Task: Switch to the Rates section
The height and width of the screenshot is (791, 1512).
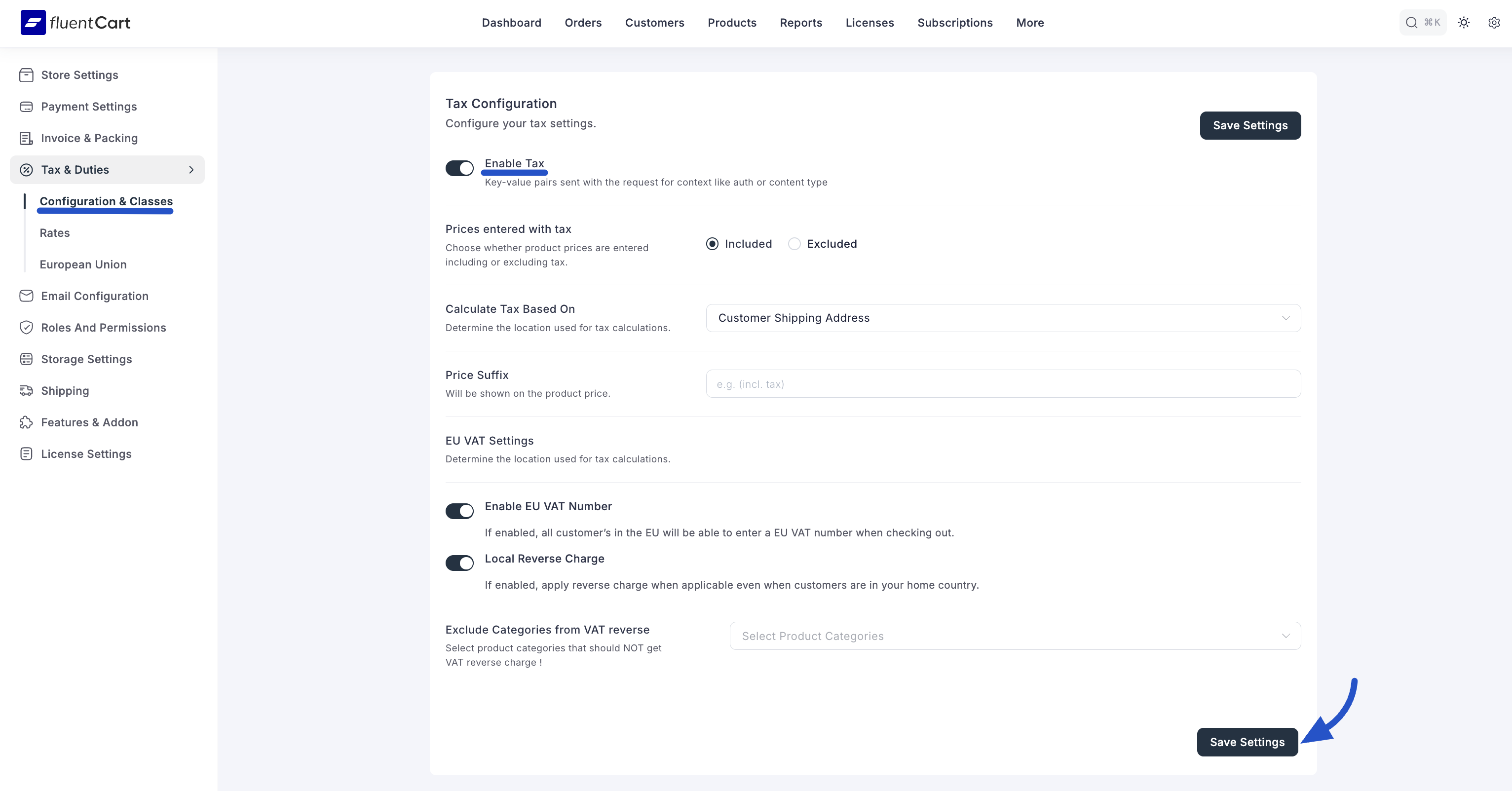Action: (x=54, y=232)
